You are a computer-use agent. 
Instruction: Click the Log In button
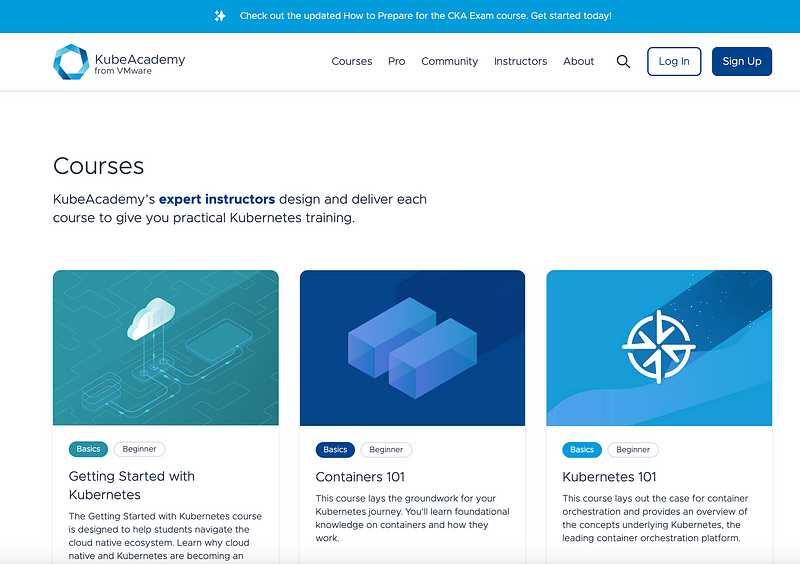(x=674, y=61)
